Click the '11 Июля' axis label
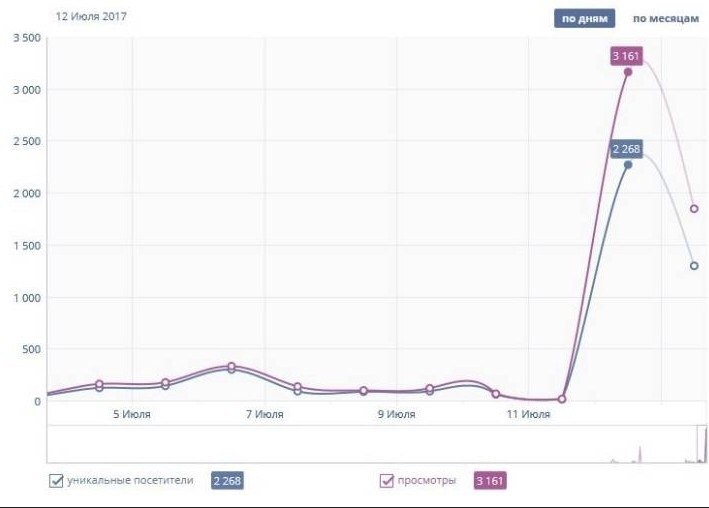 tap(528, 414)
